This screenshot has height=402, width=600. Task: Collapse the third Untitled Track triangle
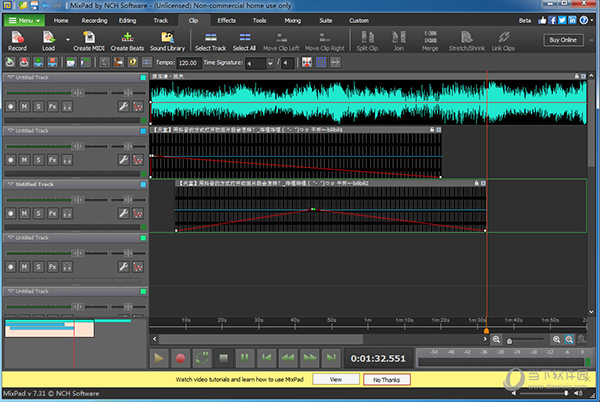click(x=11, y=184)
